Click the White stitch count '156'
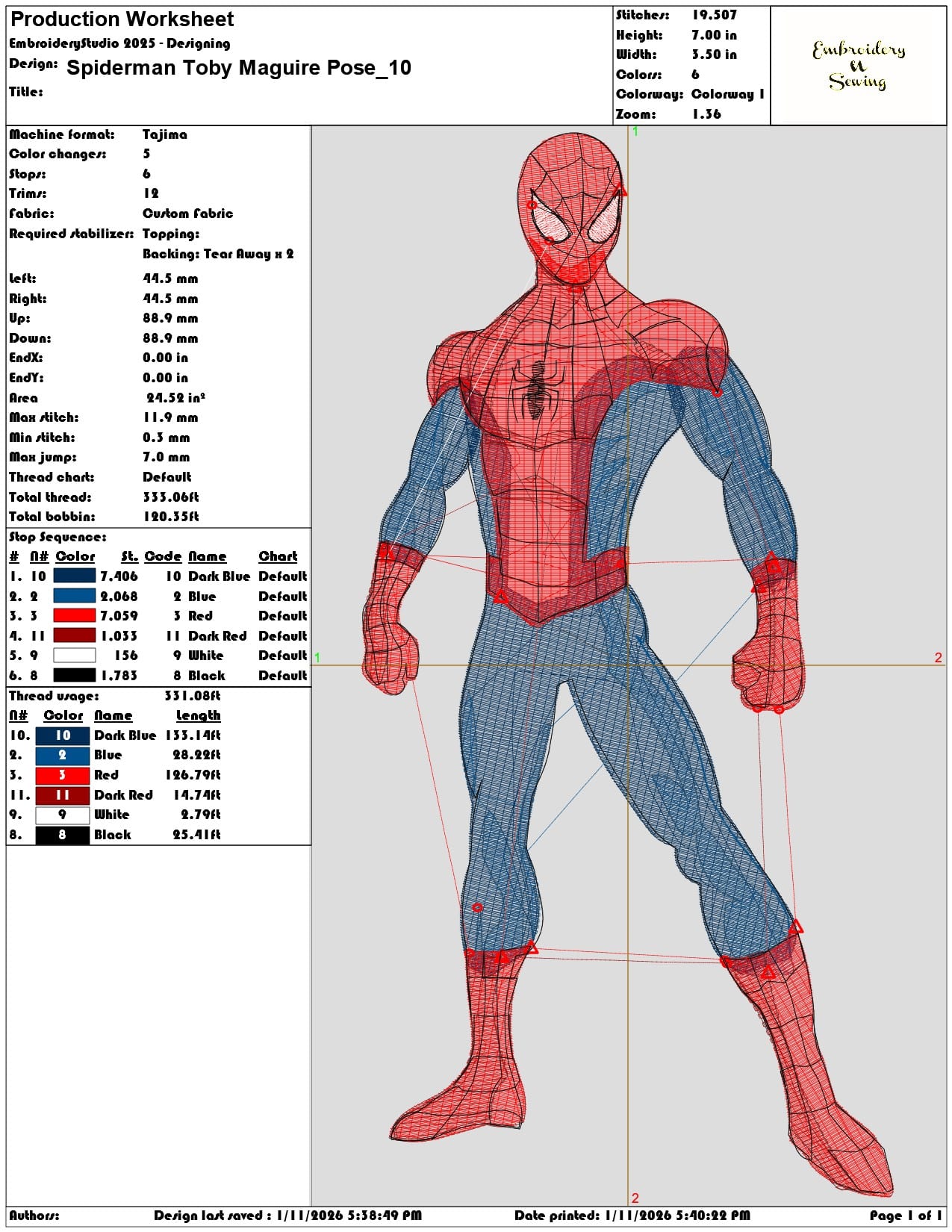This screenshot has width=952, height=1232. 126,656
